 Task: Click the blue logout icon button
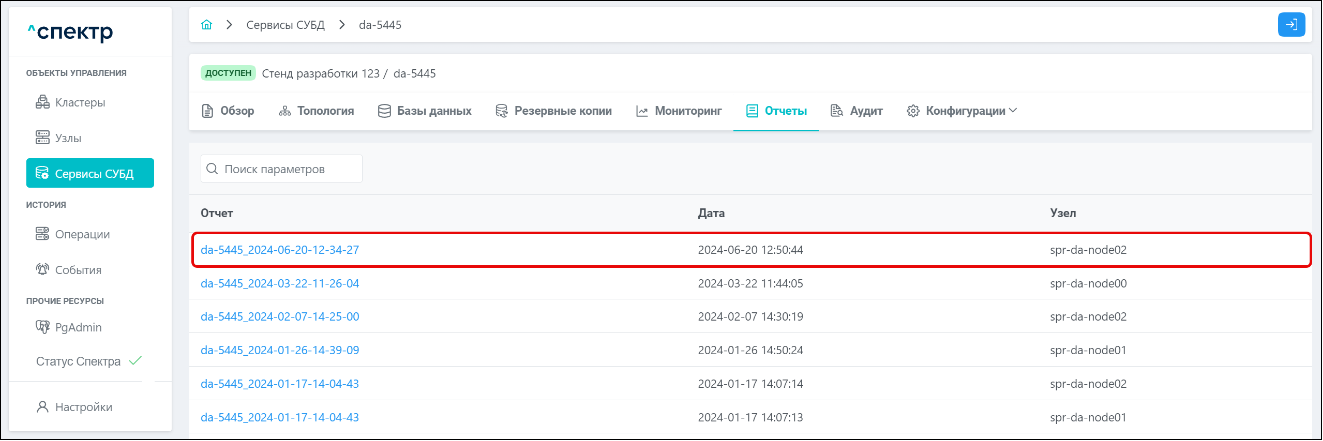[x=1291, y=25]
